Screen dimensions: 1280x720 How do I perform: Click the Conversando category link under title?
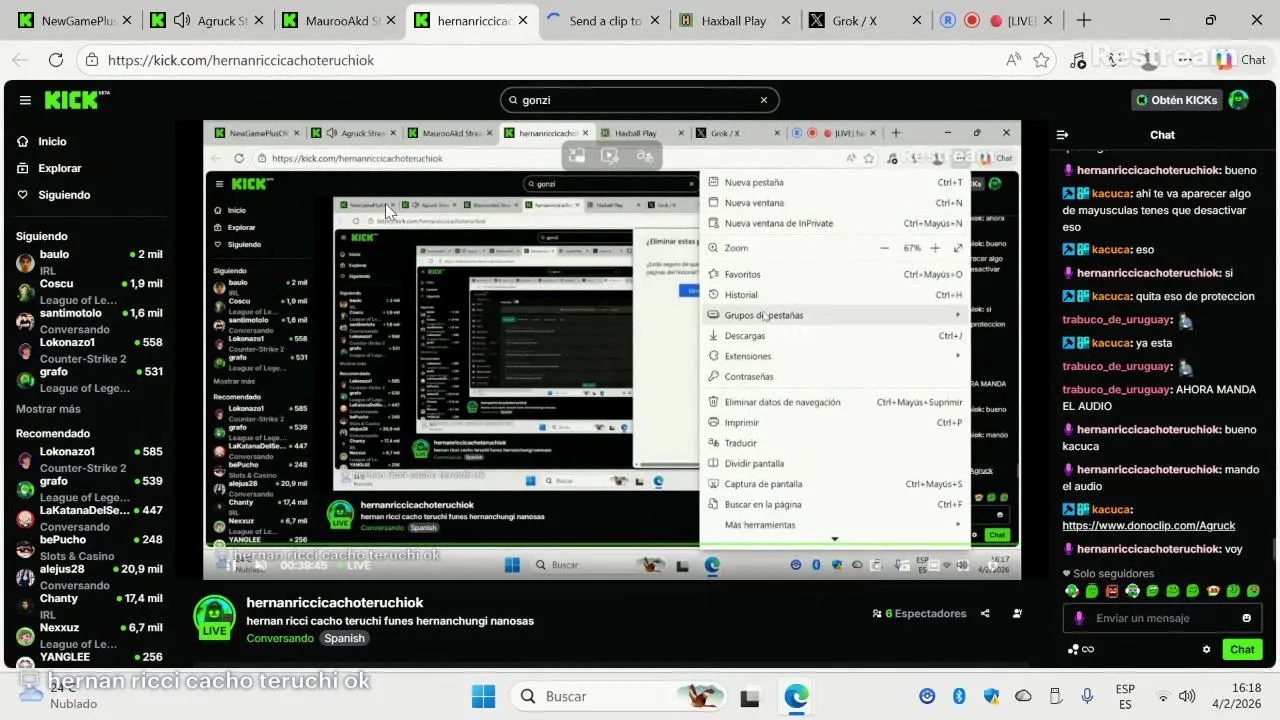click(280, 638)
